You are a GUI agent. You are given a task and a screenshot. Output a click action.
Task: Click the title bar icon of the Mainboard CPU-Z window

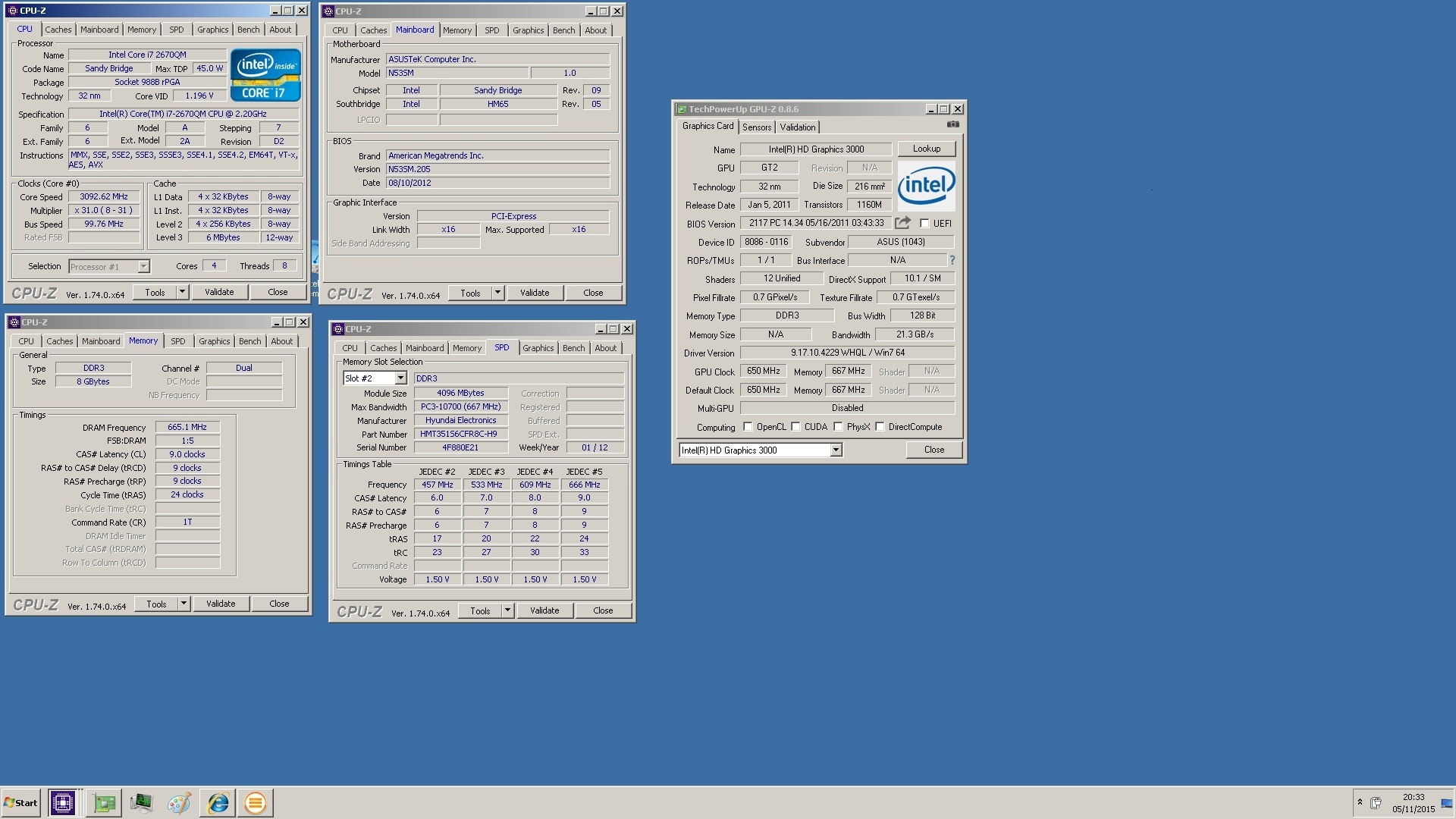click(328, 11)
